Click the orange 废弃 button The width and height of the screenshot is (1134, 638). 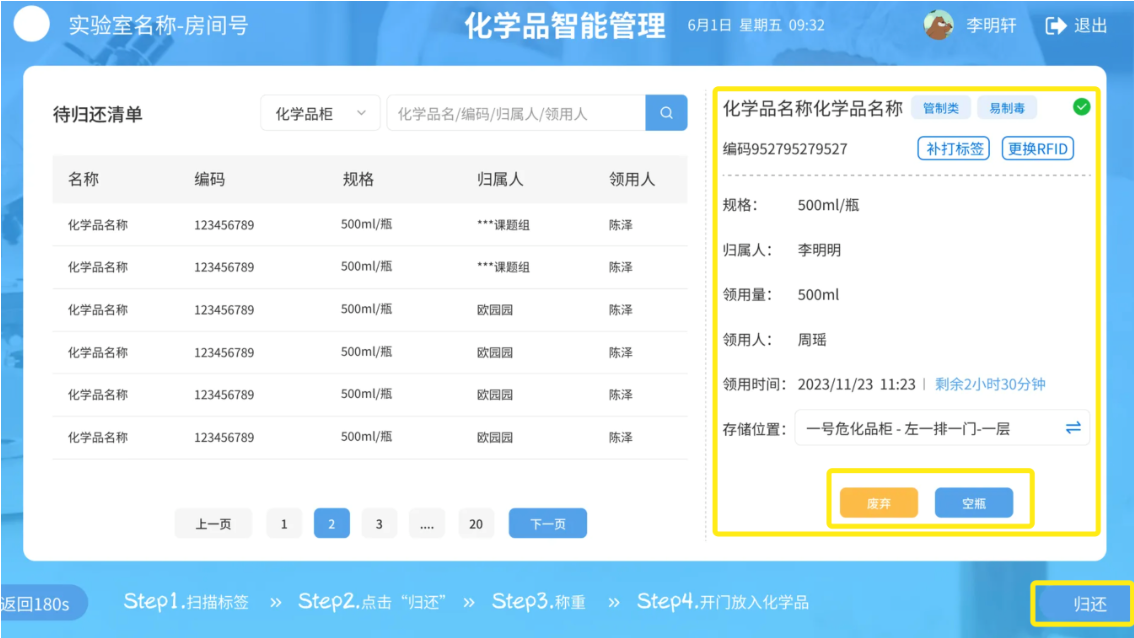(879, 503)
